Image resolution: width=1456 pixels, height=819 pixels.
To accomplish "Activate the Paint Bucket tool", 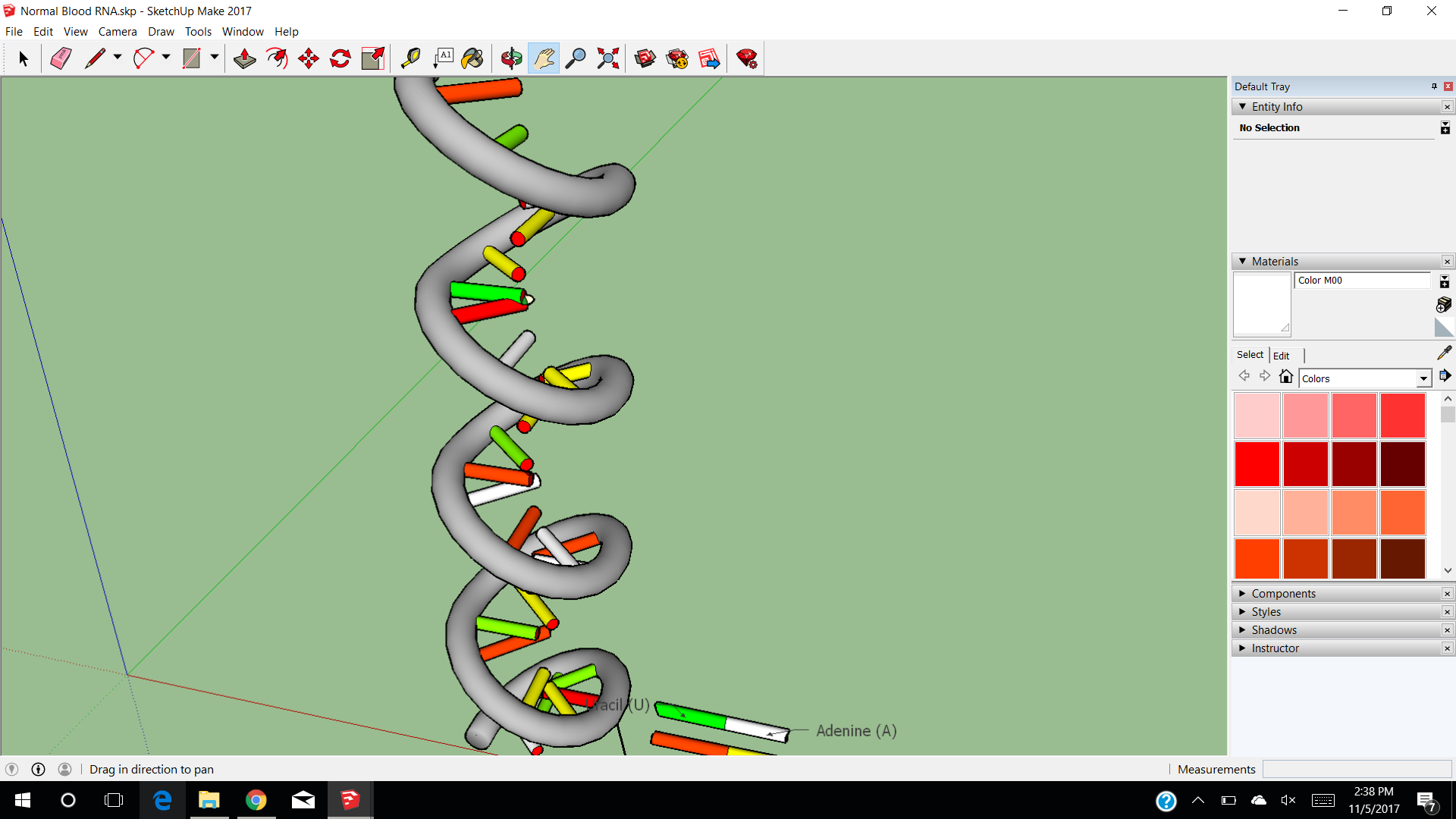I will click(x=472, y=58).
